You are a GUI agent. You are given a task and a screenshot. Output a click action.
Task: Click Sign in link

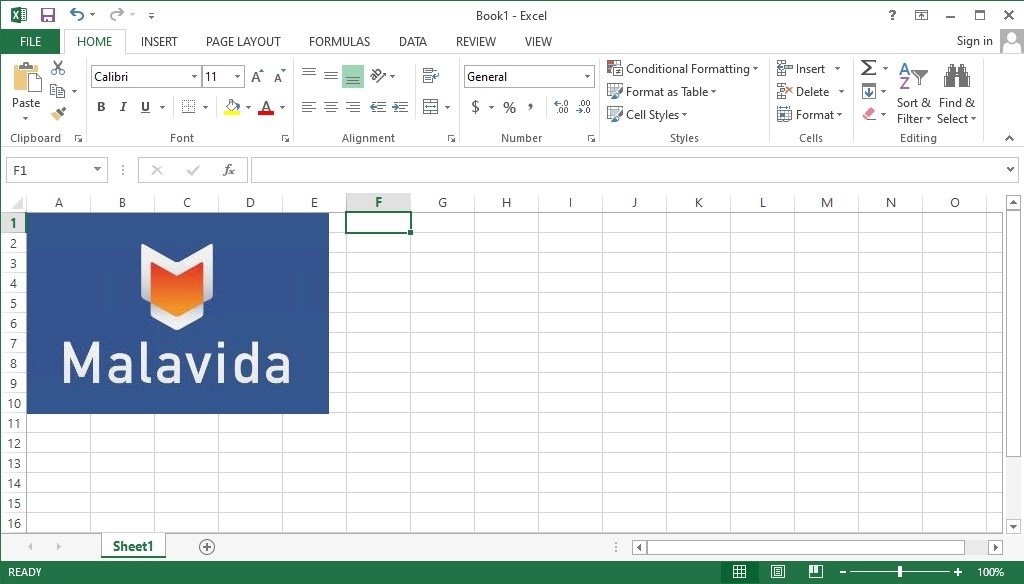[974, 41]
